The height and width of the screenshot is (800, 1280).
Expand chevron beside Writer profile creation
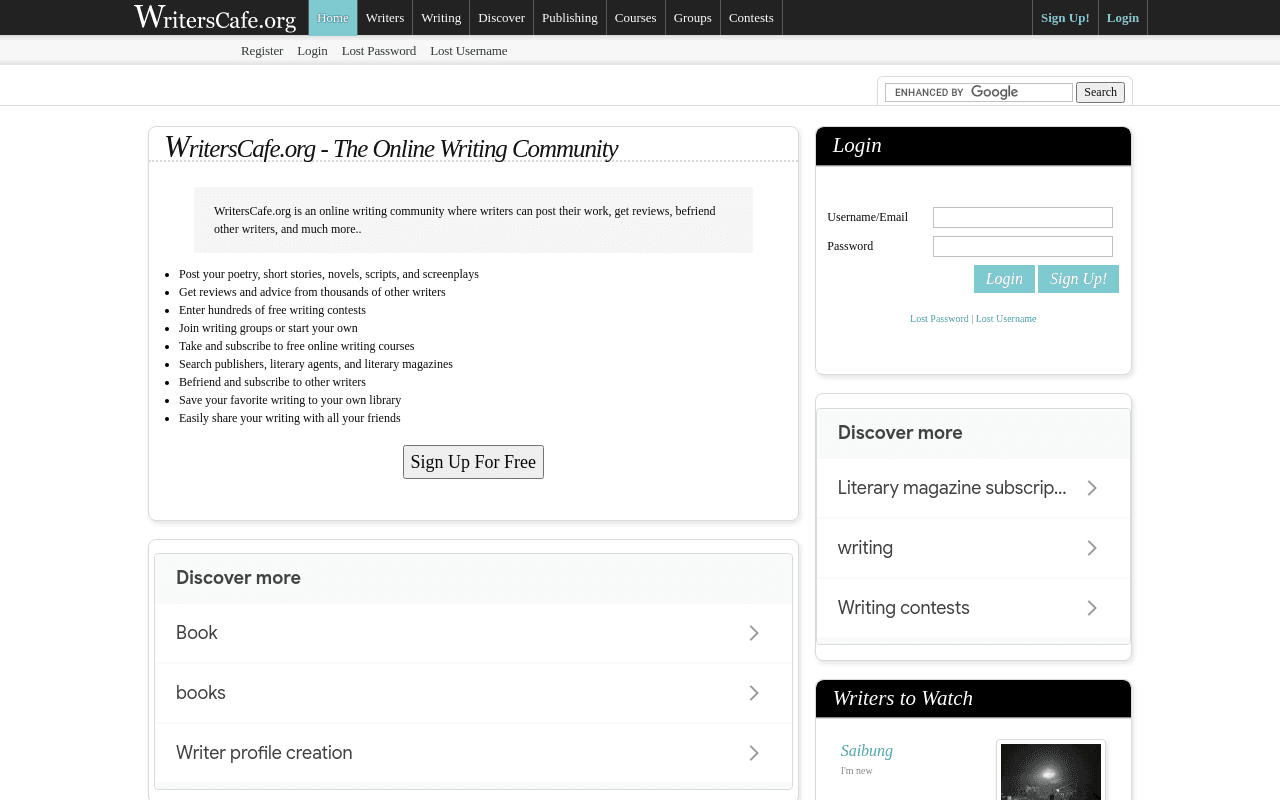point(754,753)
